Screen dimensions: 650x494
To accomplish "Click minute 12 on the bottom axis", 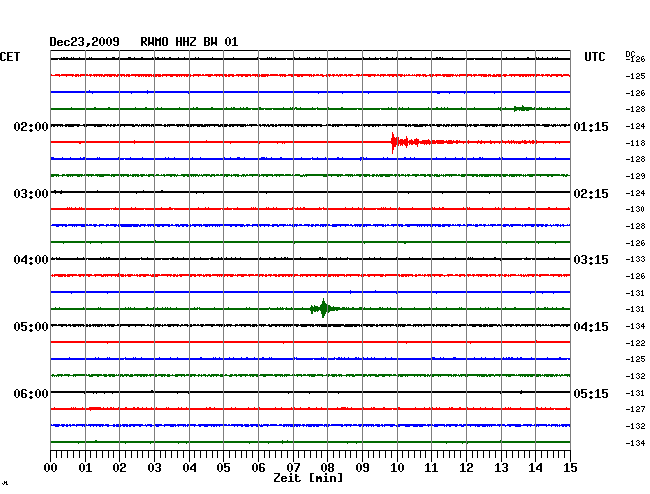I will click(x=466, y=468).
